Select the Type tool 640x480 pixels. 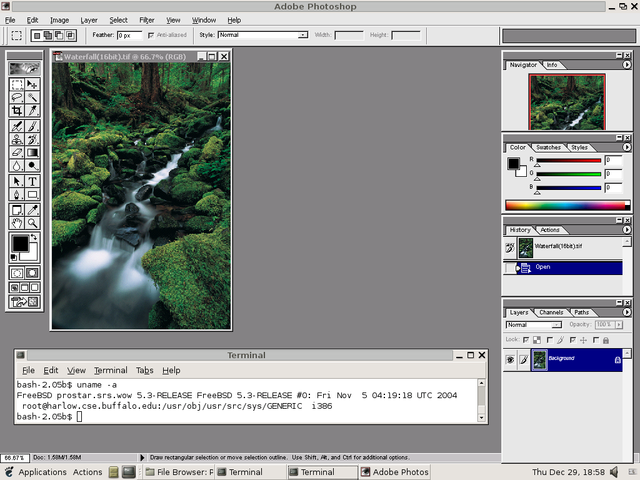point(32,181)
